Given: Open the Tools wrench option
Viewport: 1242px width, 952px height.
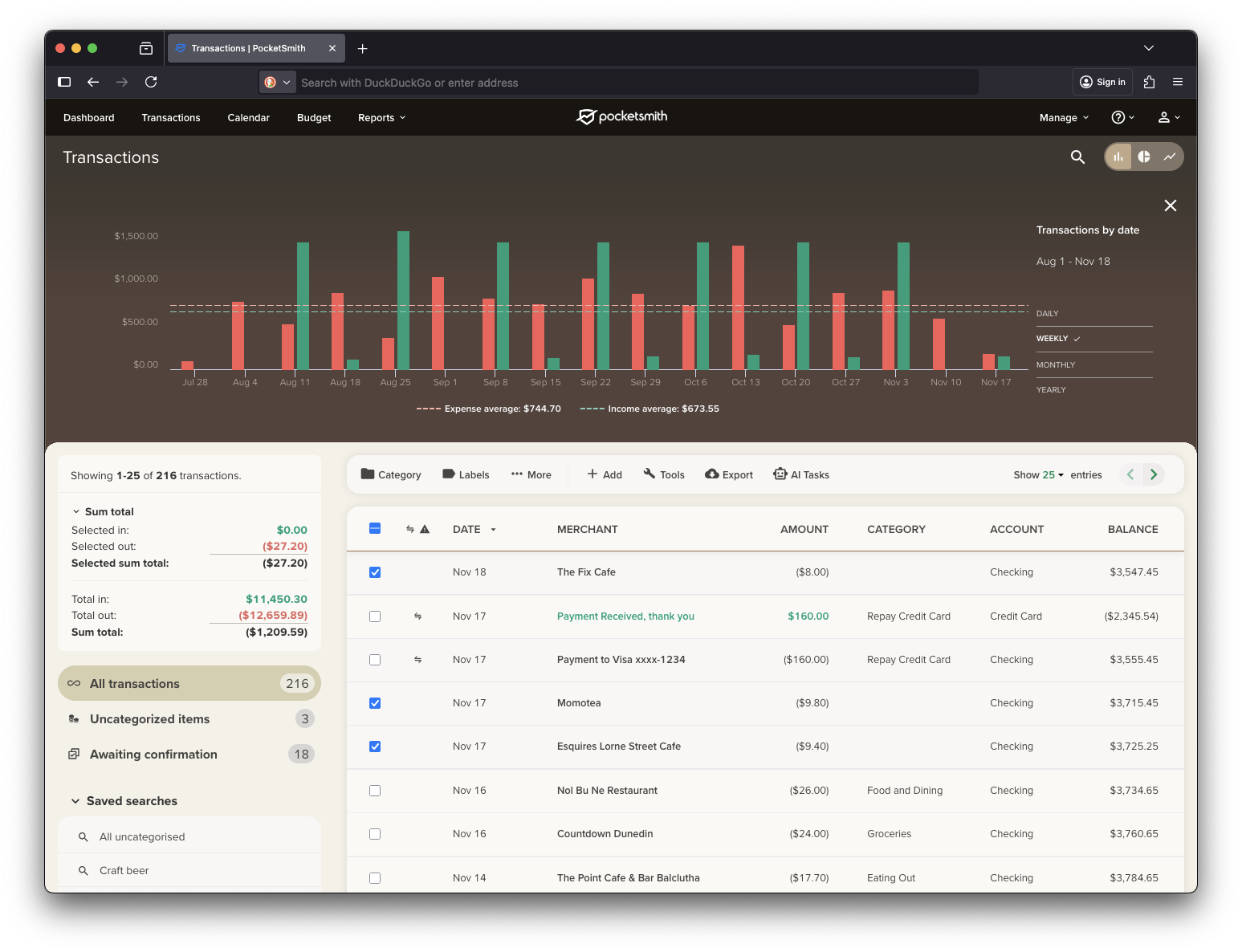Looking at the screenshot, I should 650,474.
